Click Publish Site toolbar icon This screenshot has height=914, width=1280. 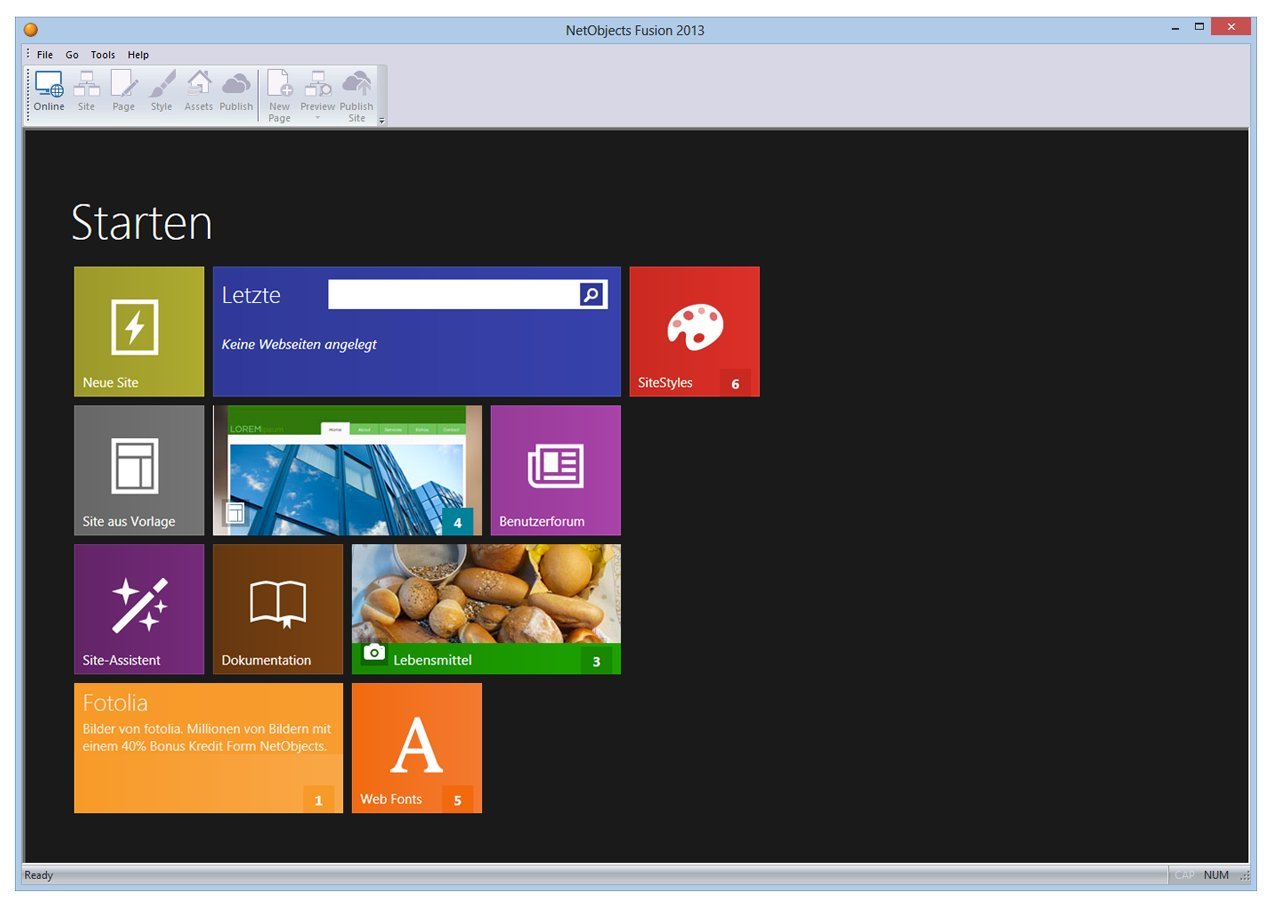click(356, 96)
